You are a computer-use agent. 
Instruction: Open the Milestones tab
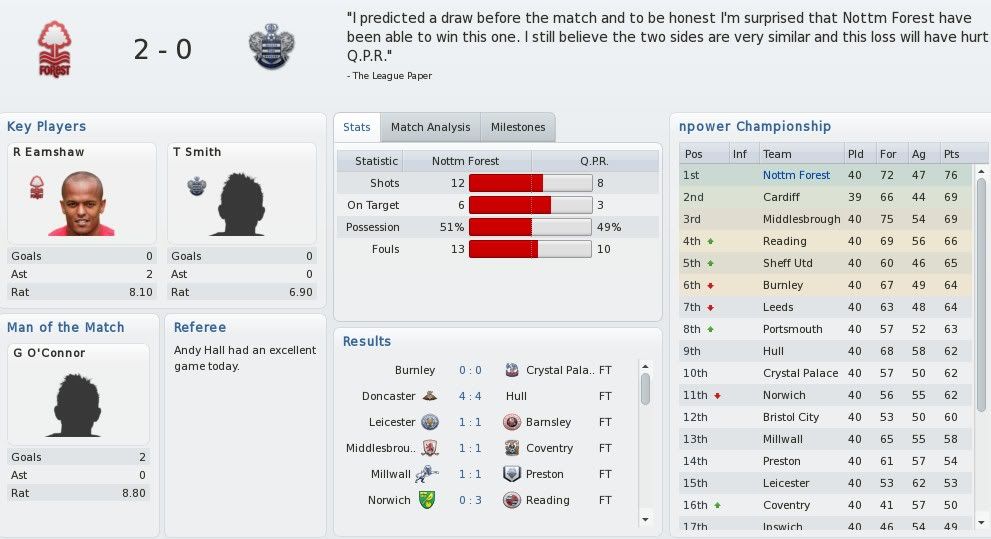tap(518, 127)
